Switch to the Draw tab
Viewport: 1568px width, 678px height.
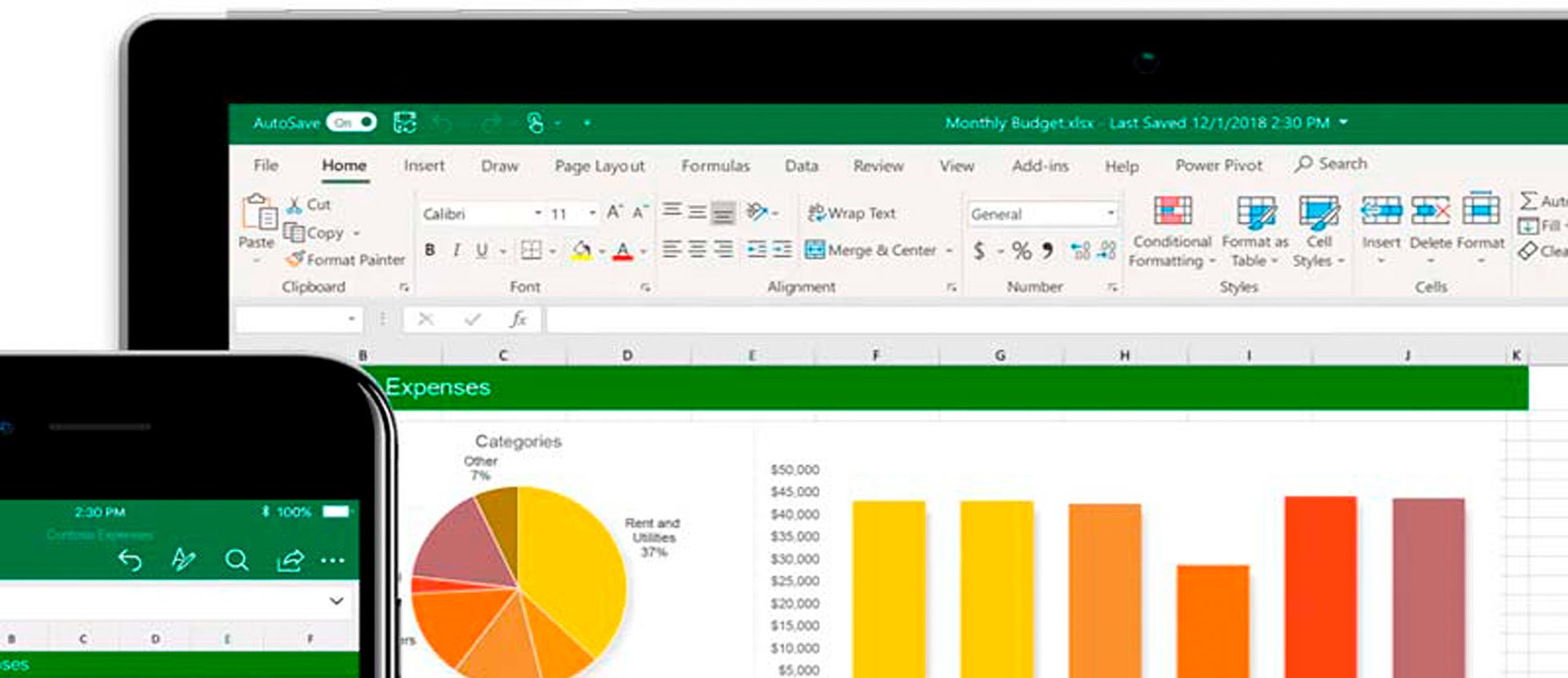click(x=500, y=166)
